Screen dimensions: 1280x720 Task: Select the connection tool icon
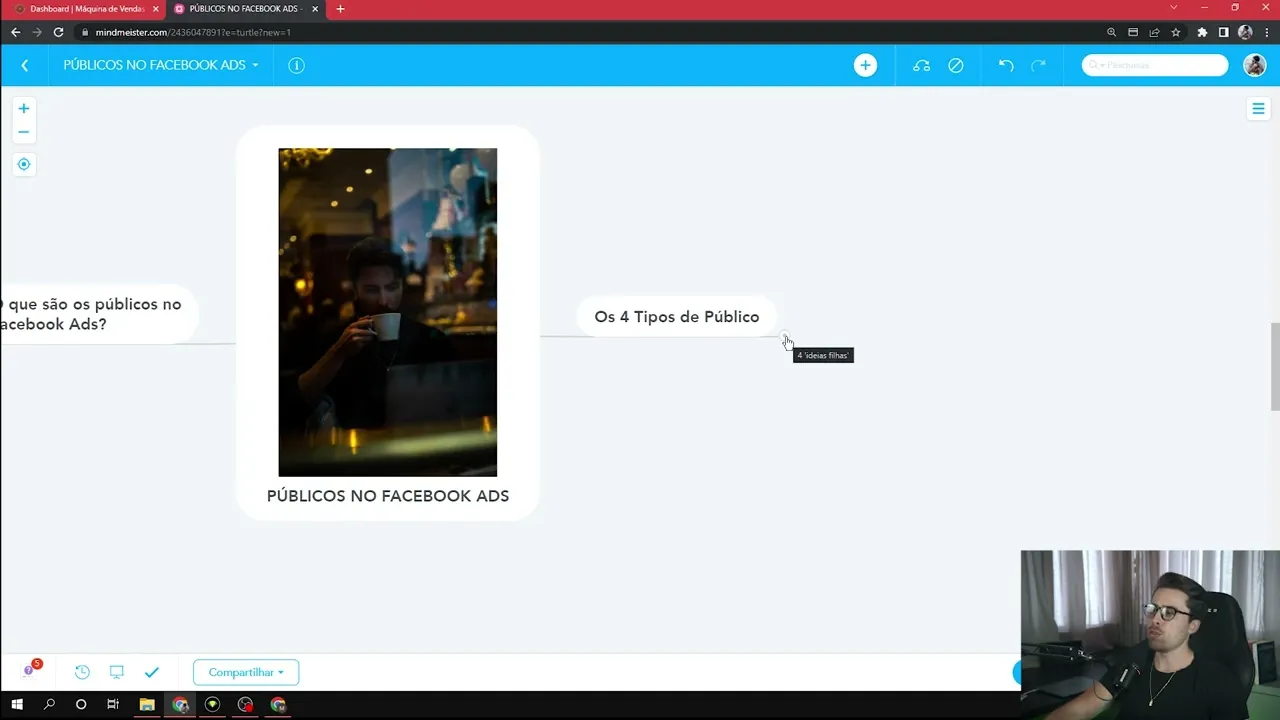coord(921,65)
